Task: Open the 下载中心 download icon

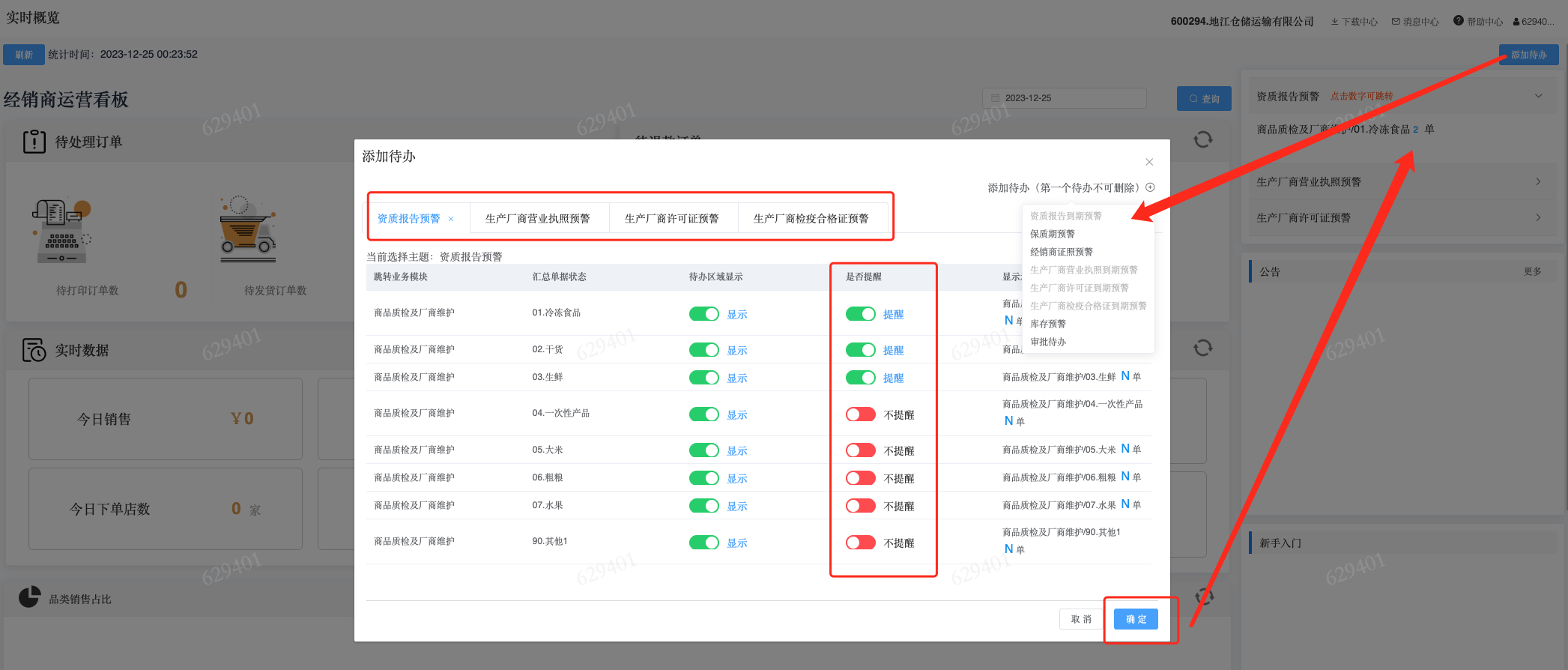Action: 1335,22
